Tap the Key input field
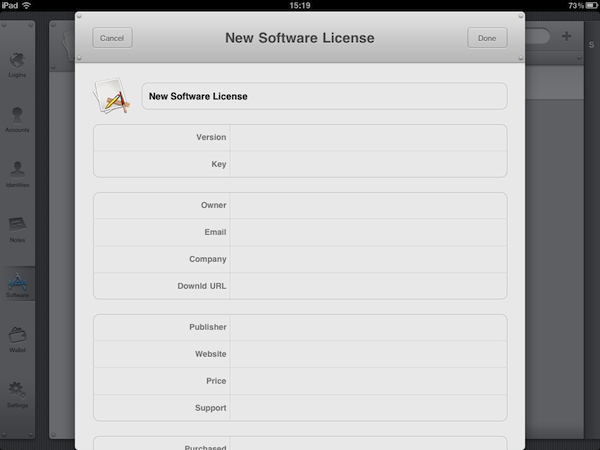 (368, 164)
